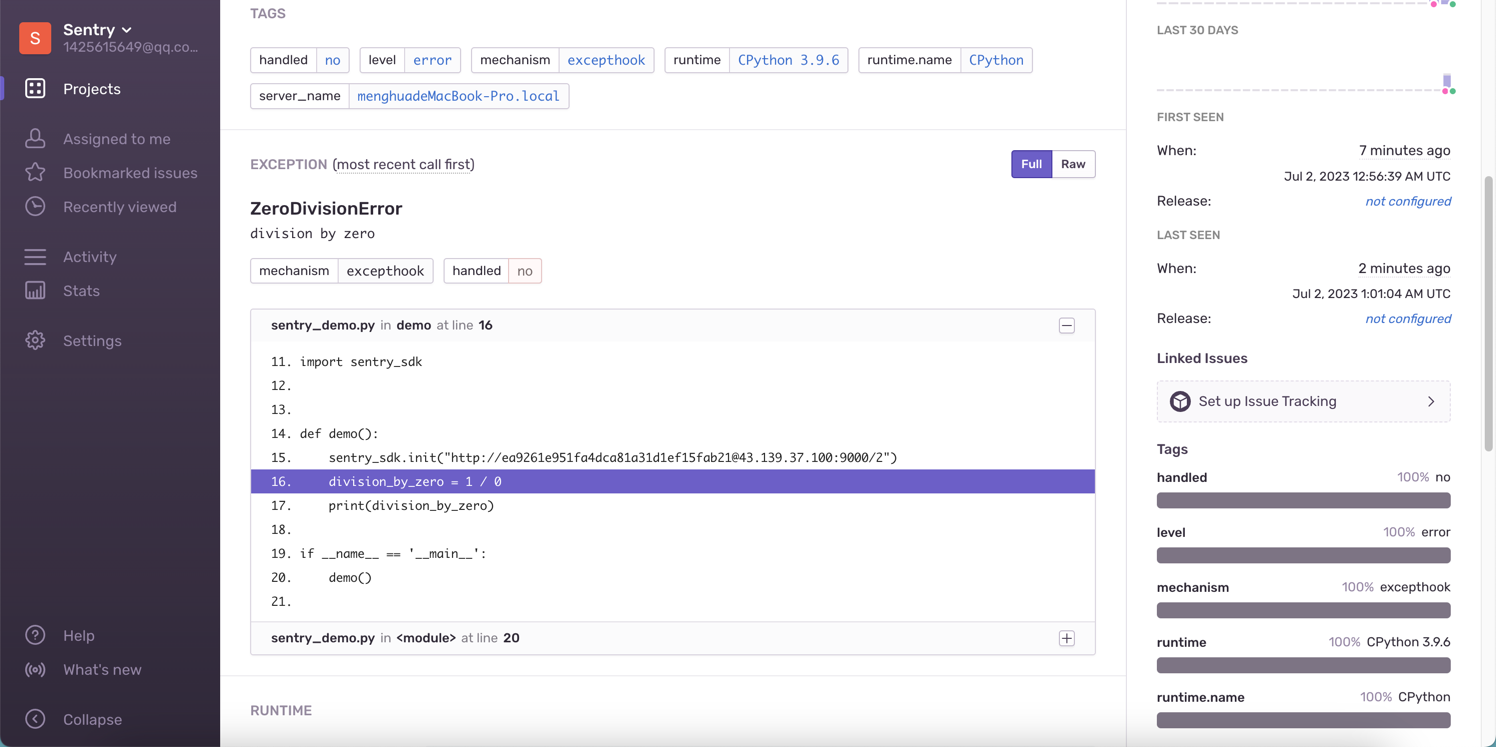Click the Activity list icon
The height and width of the screenshot is (747, 1496).
35,257
